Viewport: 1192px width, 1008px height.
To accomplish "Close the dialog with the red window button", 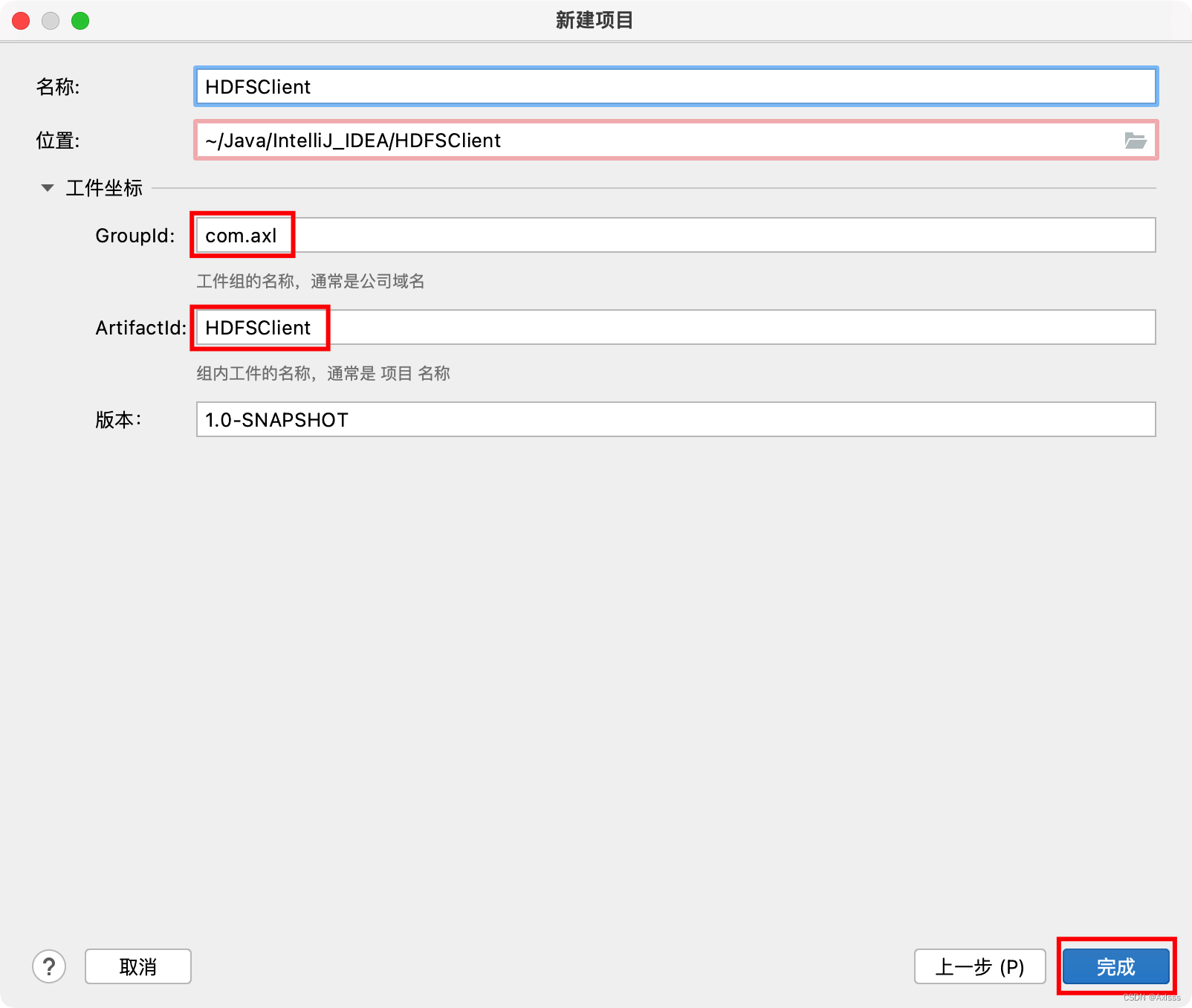I will click(21, 21).
